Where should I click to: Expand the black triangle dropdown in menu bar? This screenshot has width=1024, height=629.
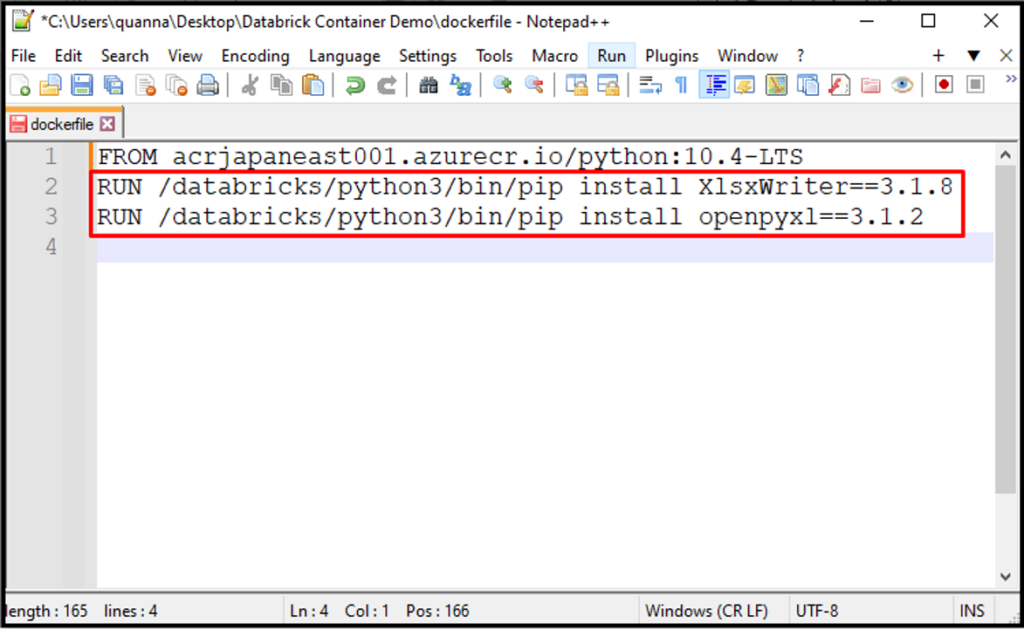pos(973,56)
